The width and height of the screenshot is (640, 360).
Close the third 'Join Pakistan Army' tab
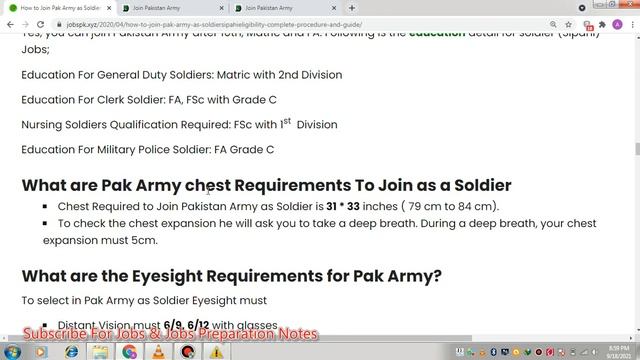(334, 8)
